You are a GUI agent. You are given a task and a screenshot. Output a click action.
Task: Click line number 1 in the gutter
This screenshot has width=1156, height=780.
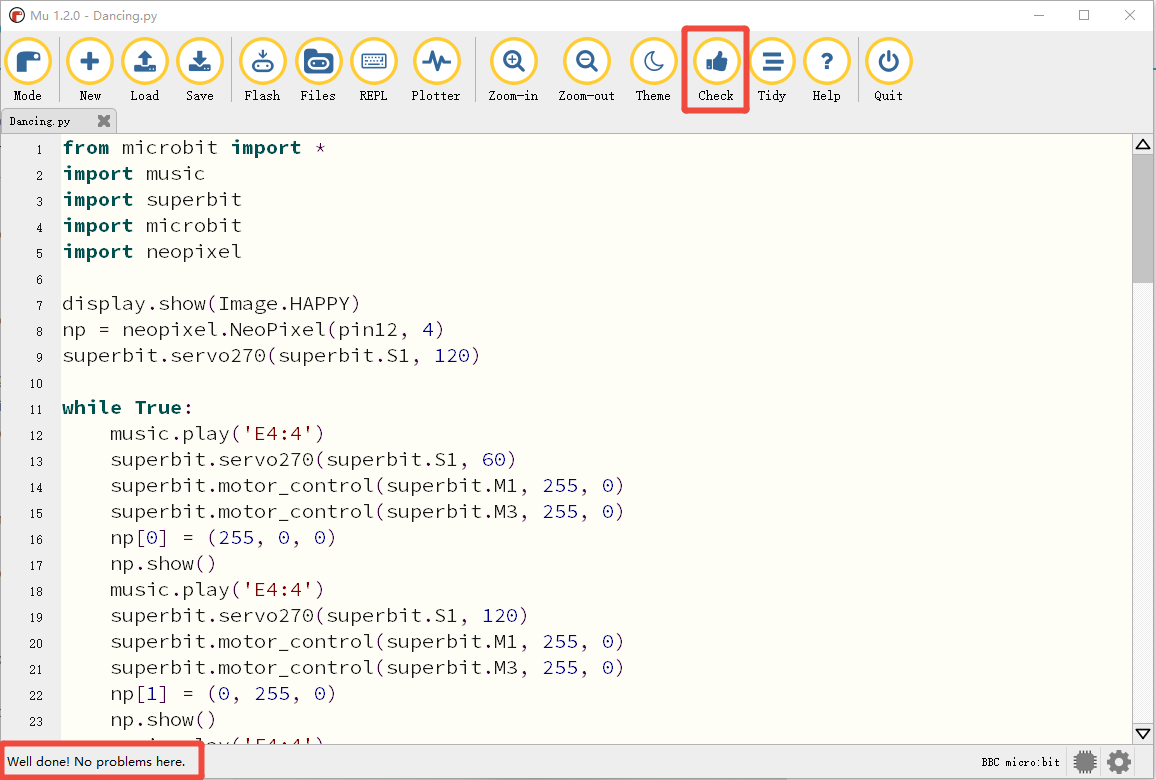(x=39, y=150)
